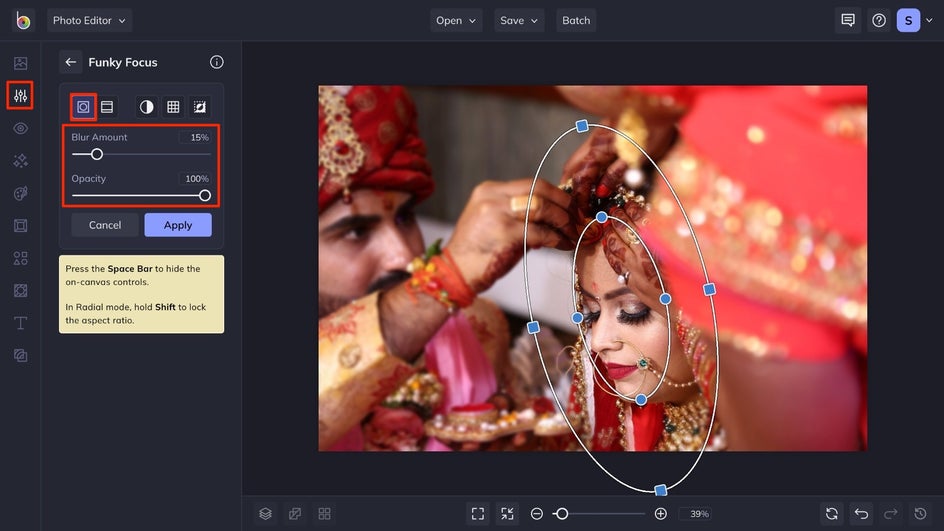
Task: Open the Graphics shapes sidebar icon
Action: (20, 258)
